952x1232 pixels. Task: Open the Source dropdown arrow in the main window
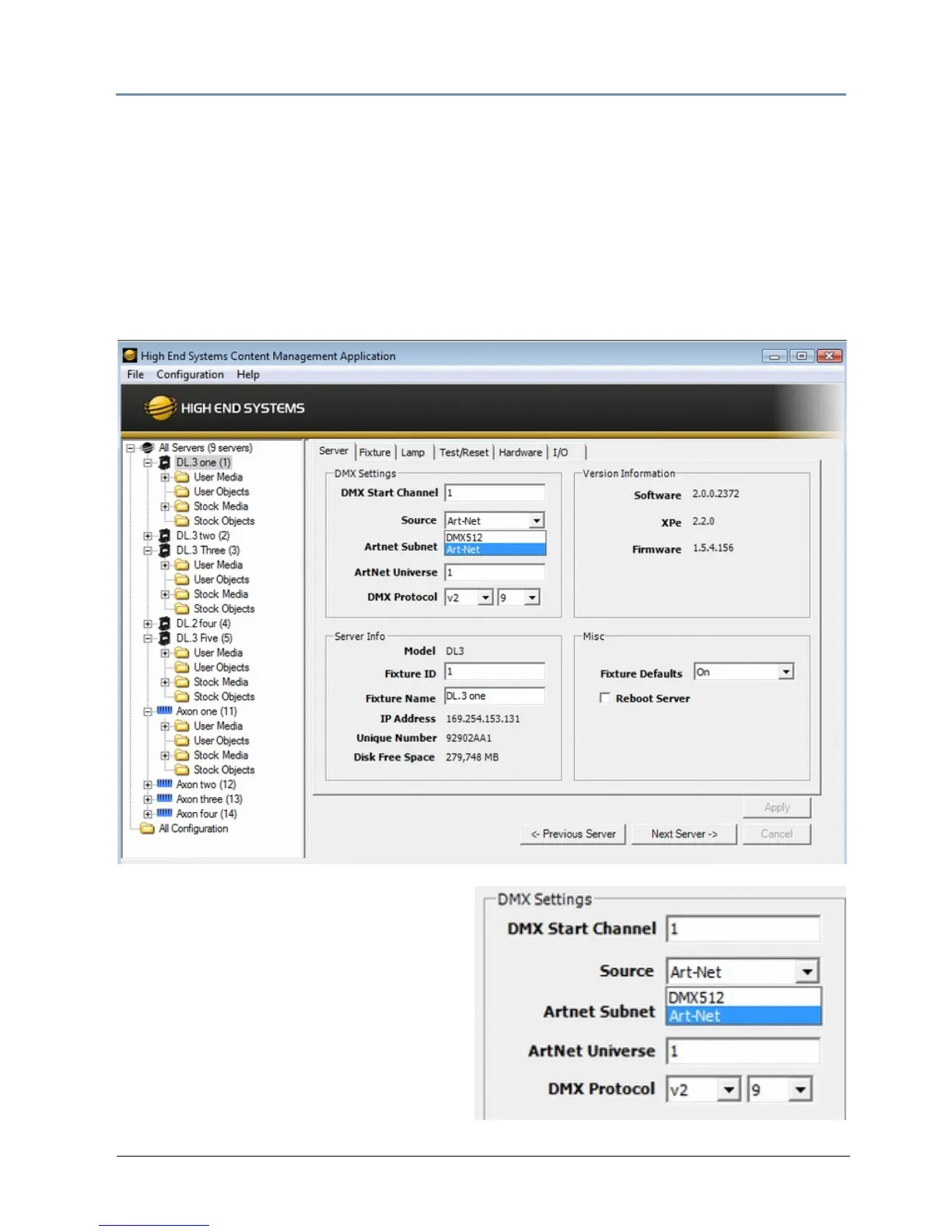[x=537, y=521]
